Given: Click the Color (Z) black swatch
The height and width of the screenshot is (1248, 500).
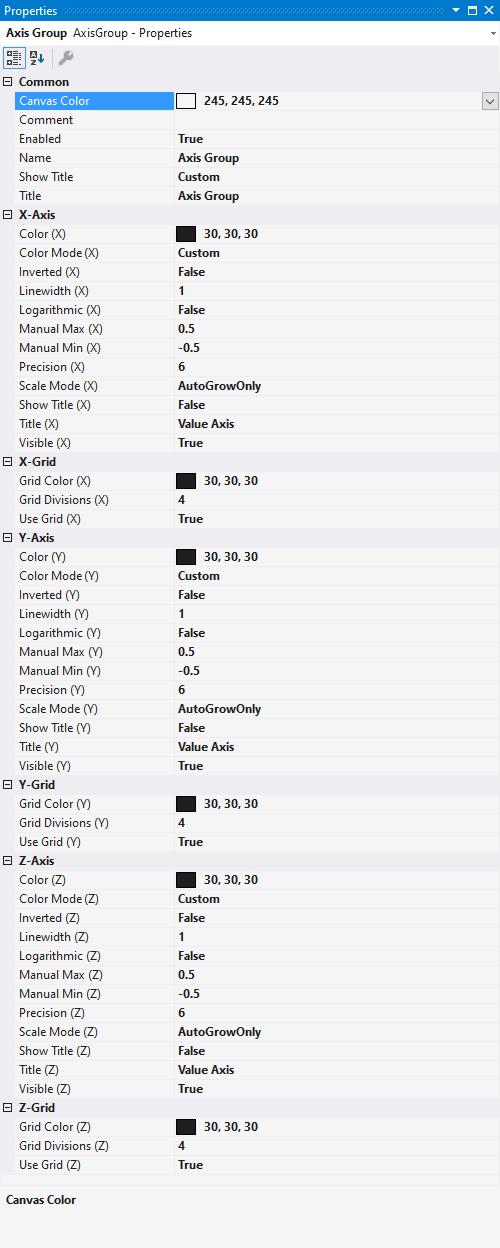Looking at the screenshot, I should 186,880.
